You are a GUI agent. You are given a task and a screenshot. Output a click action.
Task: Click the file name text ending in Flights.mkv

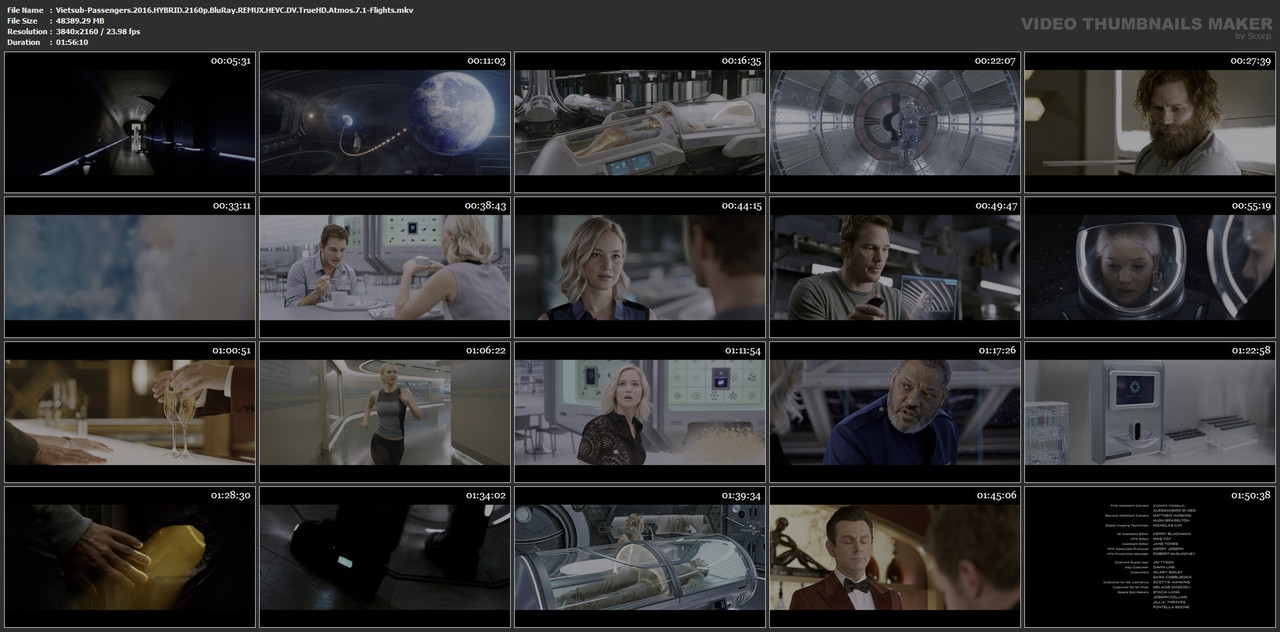tap(235, 10)
